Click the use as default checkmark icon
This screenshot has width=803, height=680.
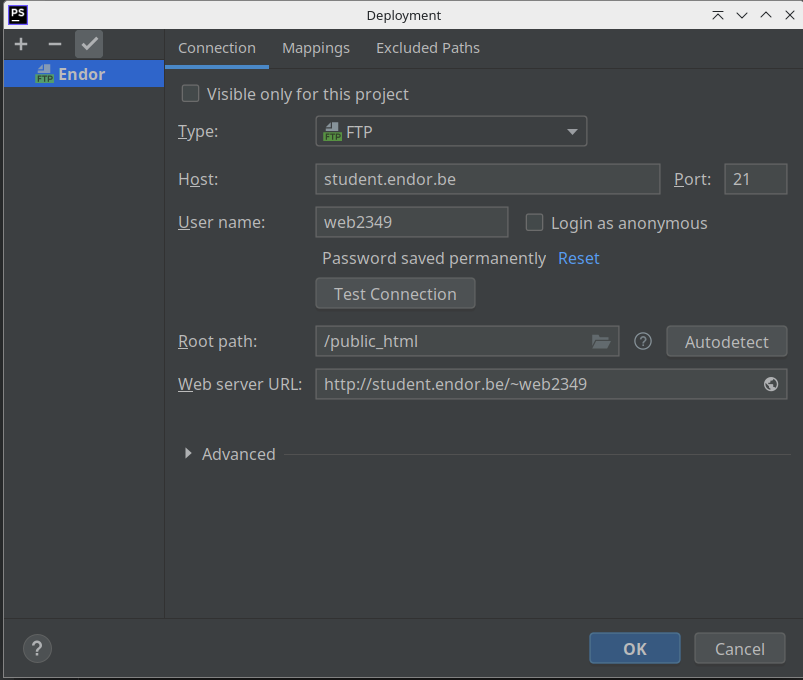89,45
